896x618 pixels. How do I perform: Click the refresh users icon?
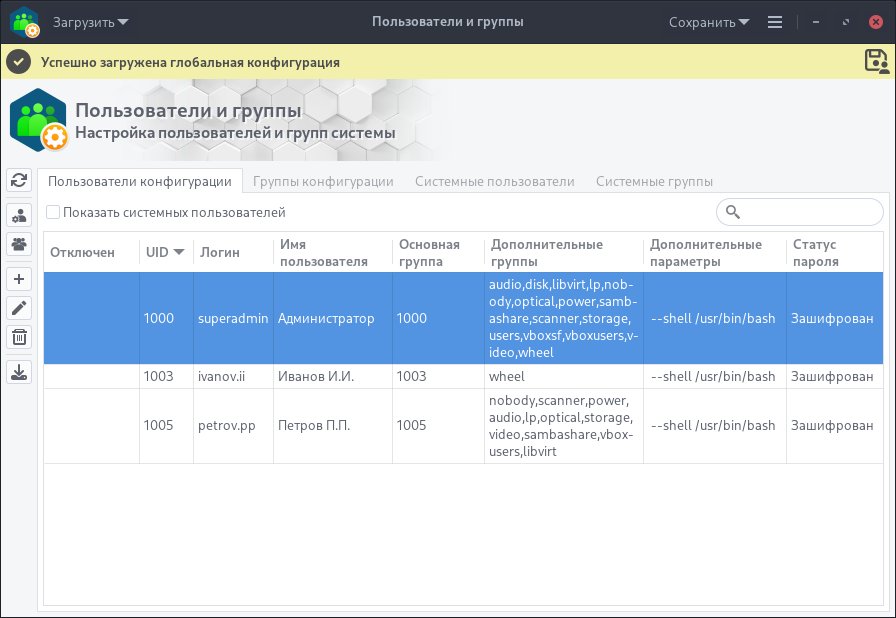click(x=18, y=182)
